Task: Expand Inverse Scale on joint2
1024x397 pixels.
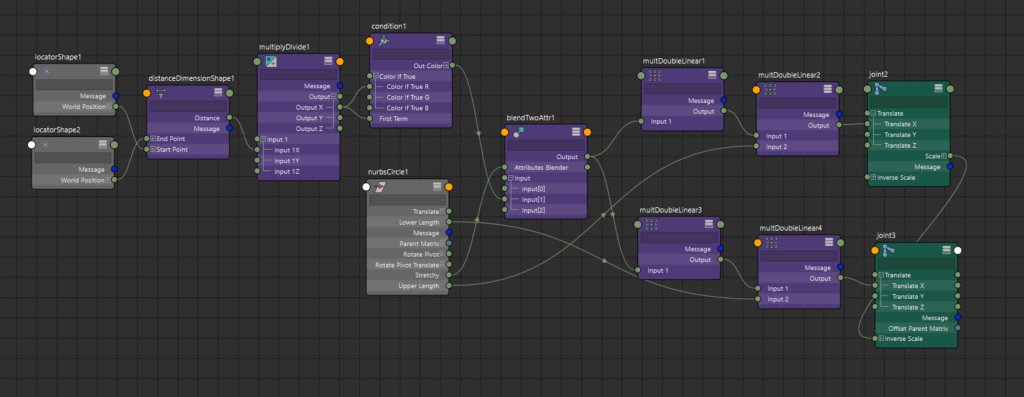Action: 872,177
